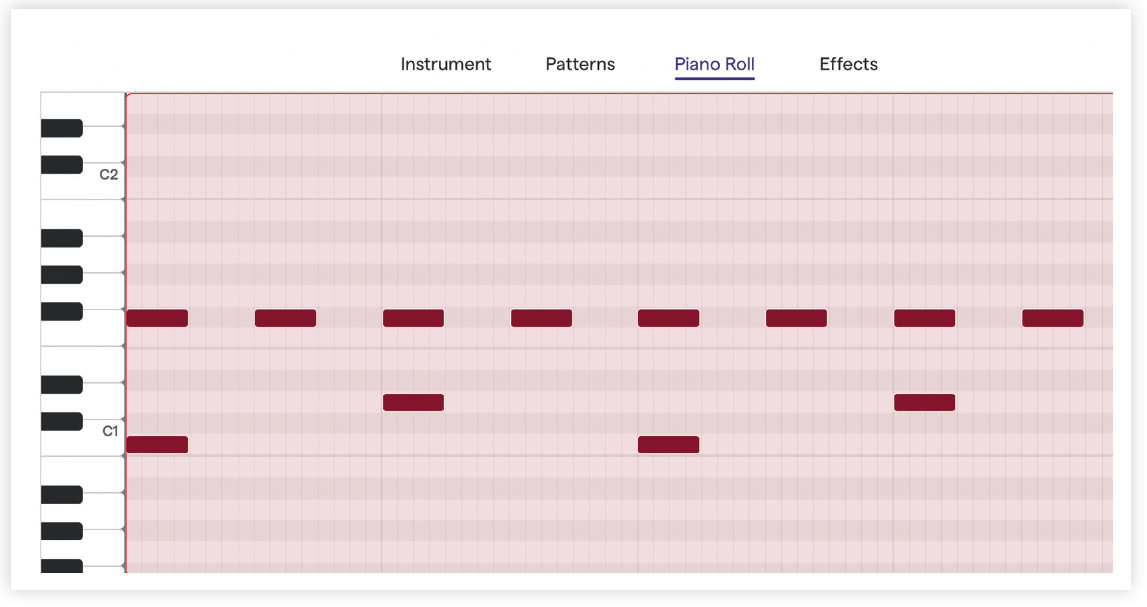The height and width of the screenshot is (607, 1147).
Task: Select the Piano Roll tab
Action: [715, 64]
